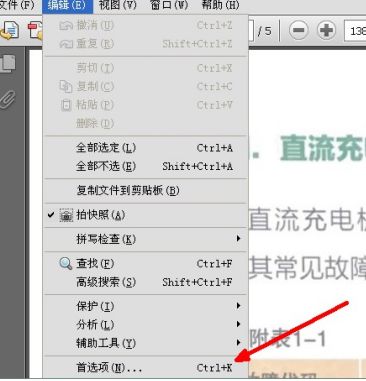The width and height of the screenshot is (366, 381).
Task: Click the page number input box
Action: [251, 31]
